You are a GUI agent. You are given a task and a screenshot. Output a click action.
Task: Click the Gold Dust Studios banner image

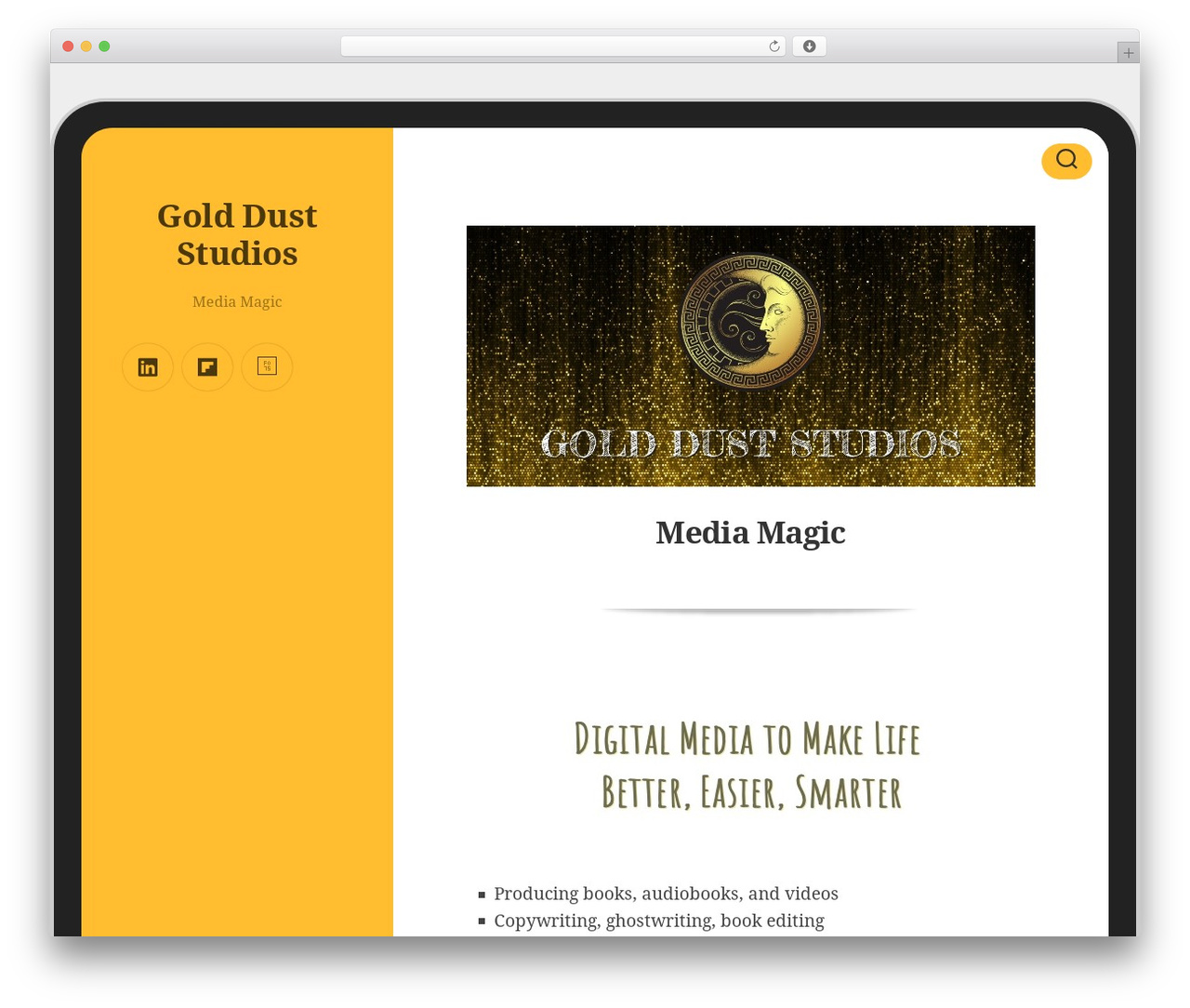pyautogui.click(x=750, y=356)
